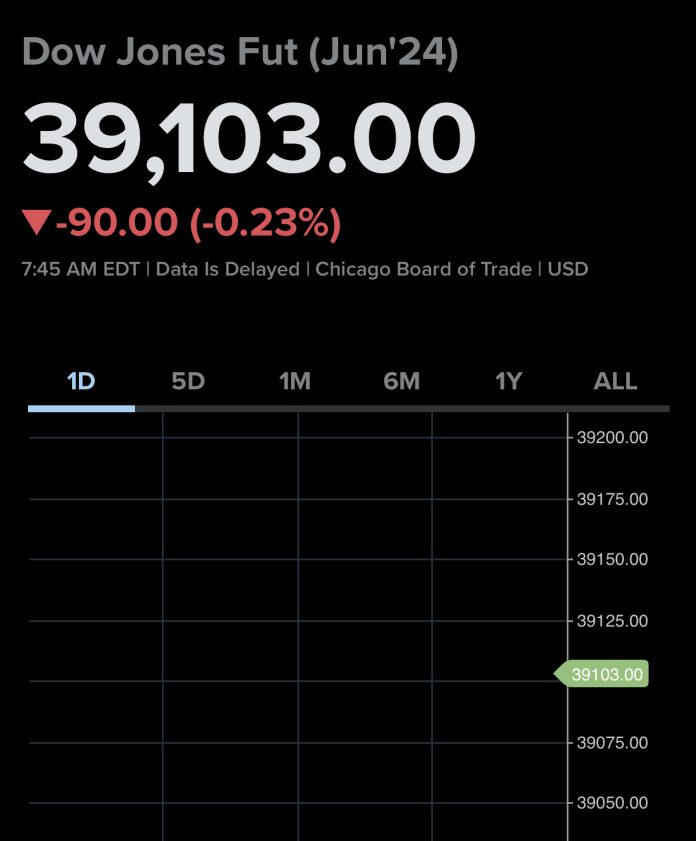
Task: Click the 39075.00 axis price label
Action: [x=612, y=742]
